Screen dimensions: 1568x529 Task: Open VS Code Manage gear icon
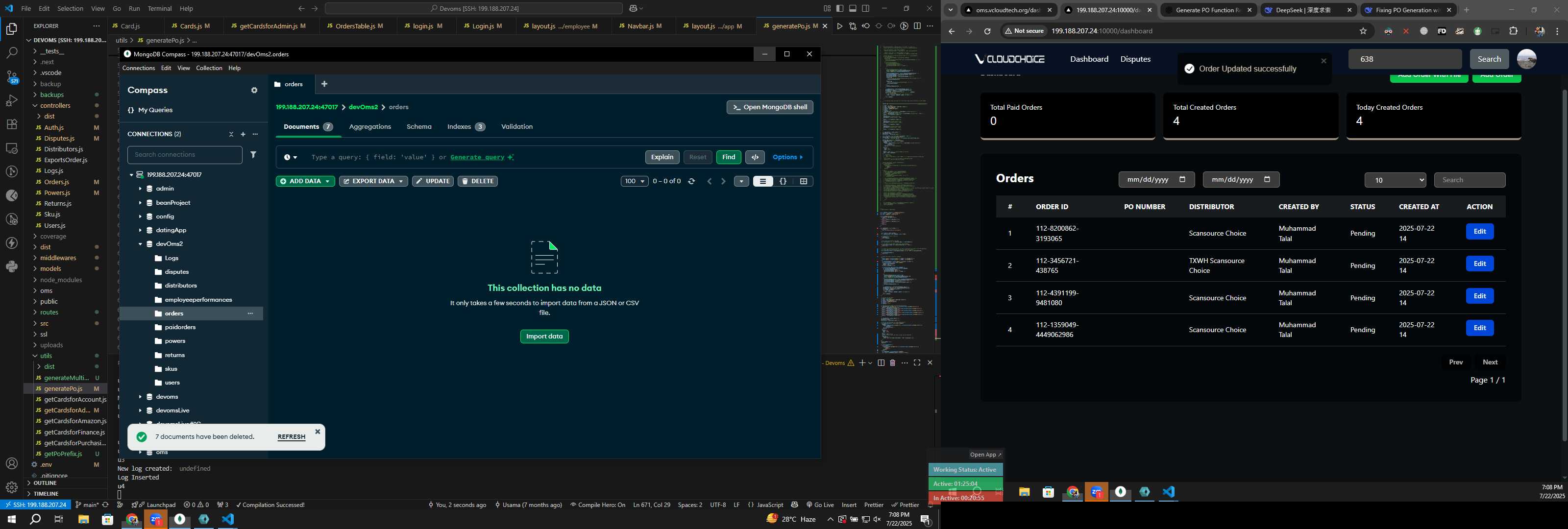(12, 487)
